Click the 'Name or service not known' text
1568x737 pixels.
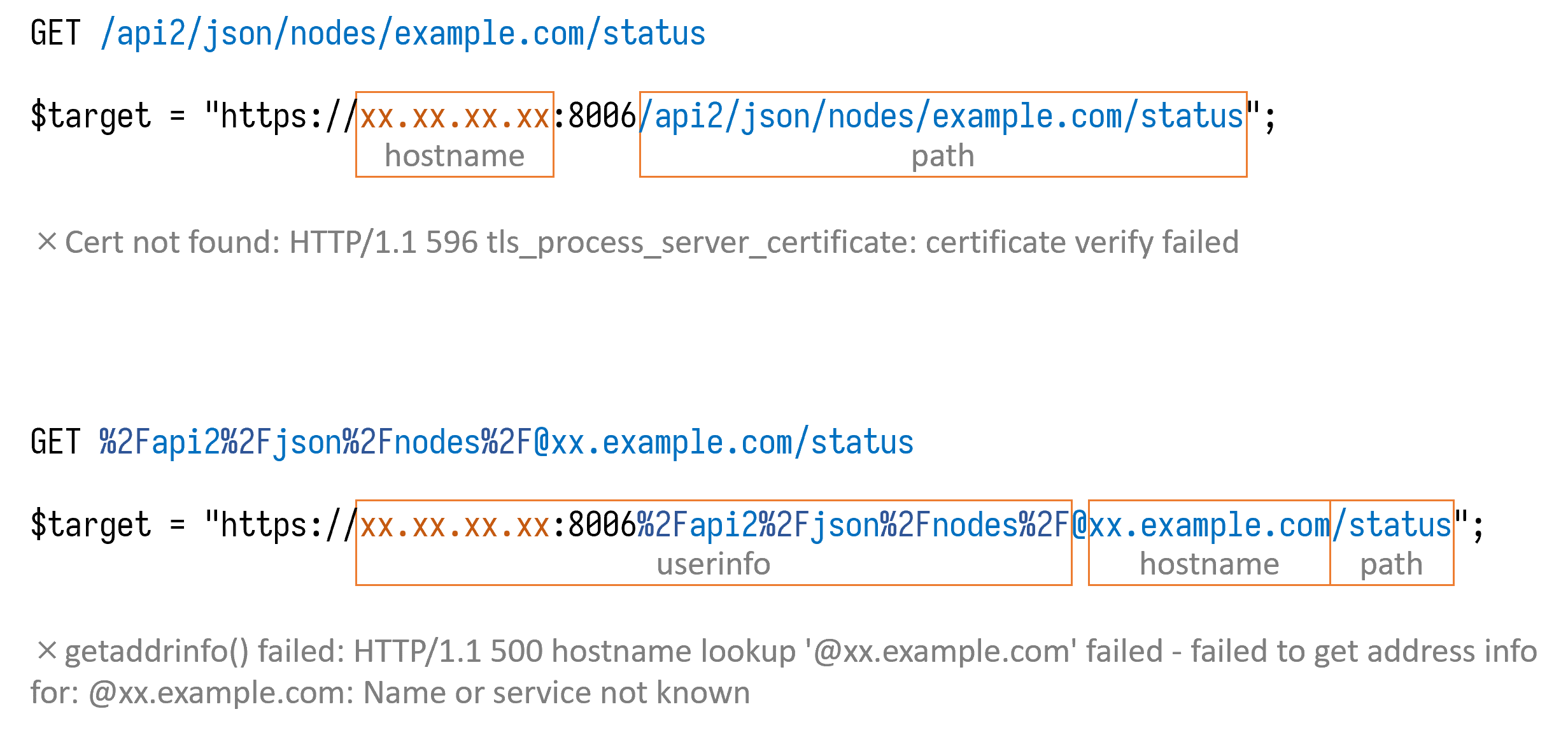(556, 692)
